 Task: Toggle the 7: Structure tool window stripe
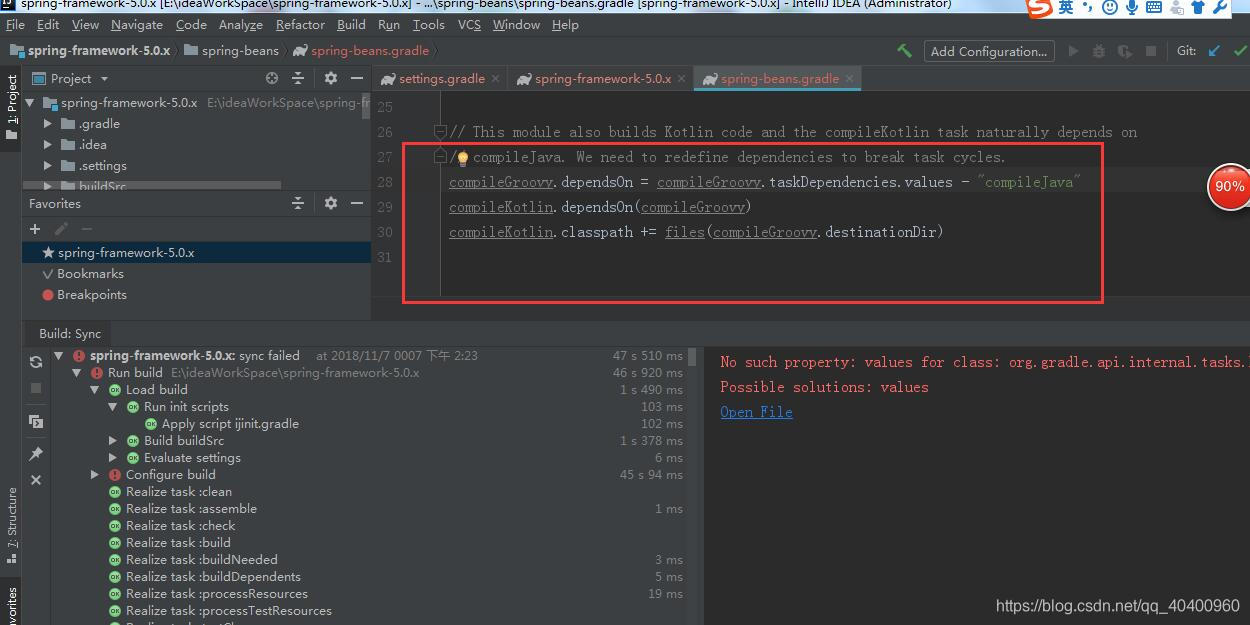(11, 525)
